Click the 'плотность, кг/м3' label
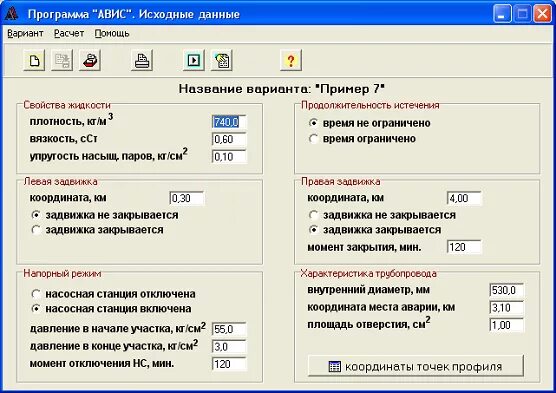Viewport: 556px width, 393px height. pyautogui.click(x=71, y=120)
